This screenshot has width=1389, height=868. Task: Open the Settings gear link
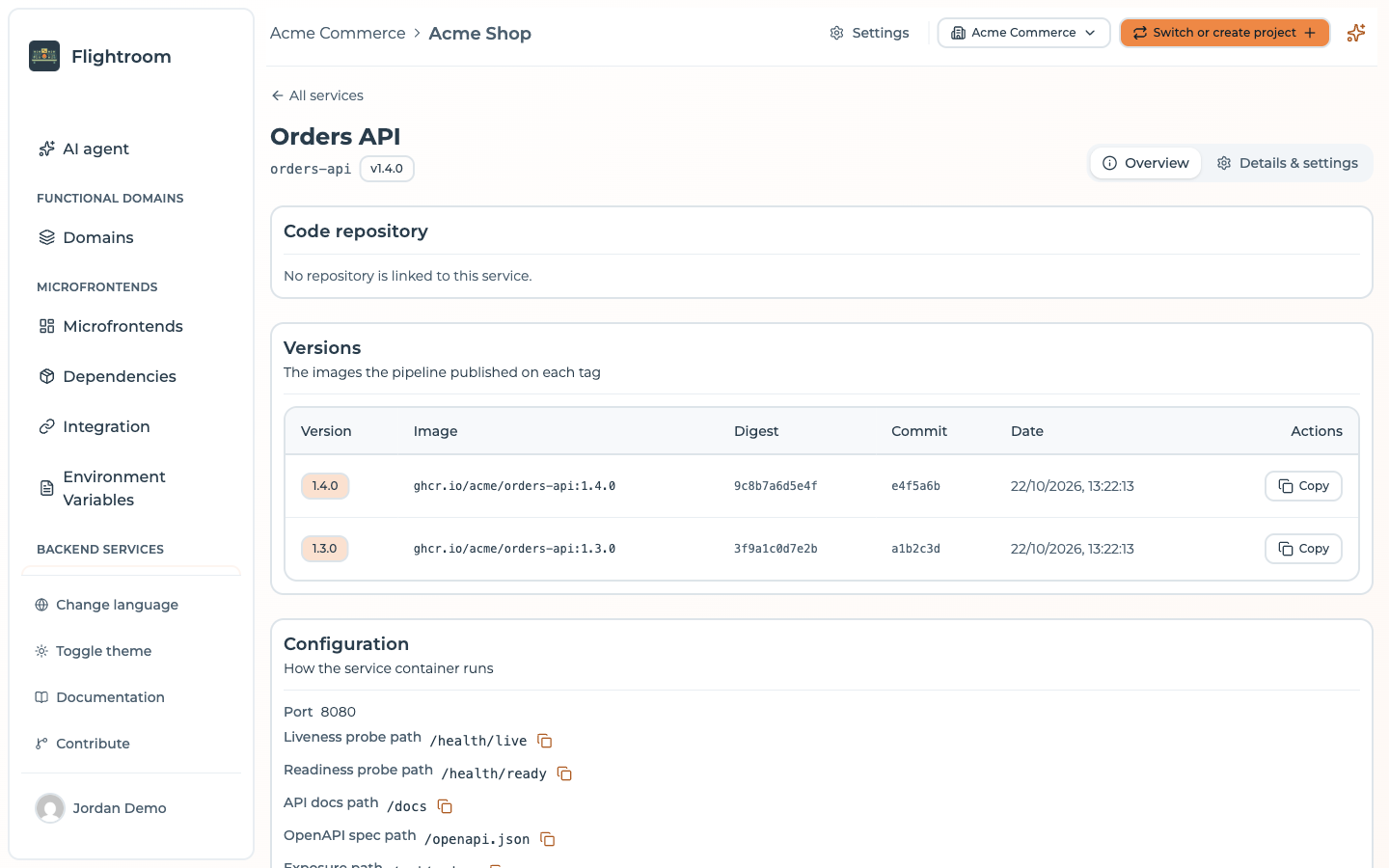coord(869,33)
